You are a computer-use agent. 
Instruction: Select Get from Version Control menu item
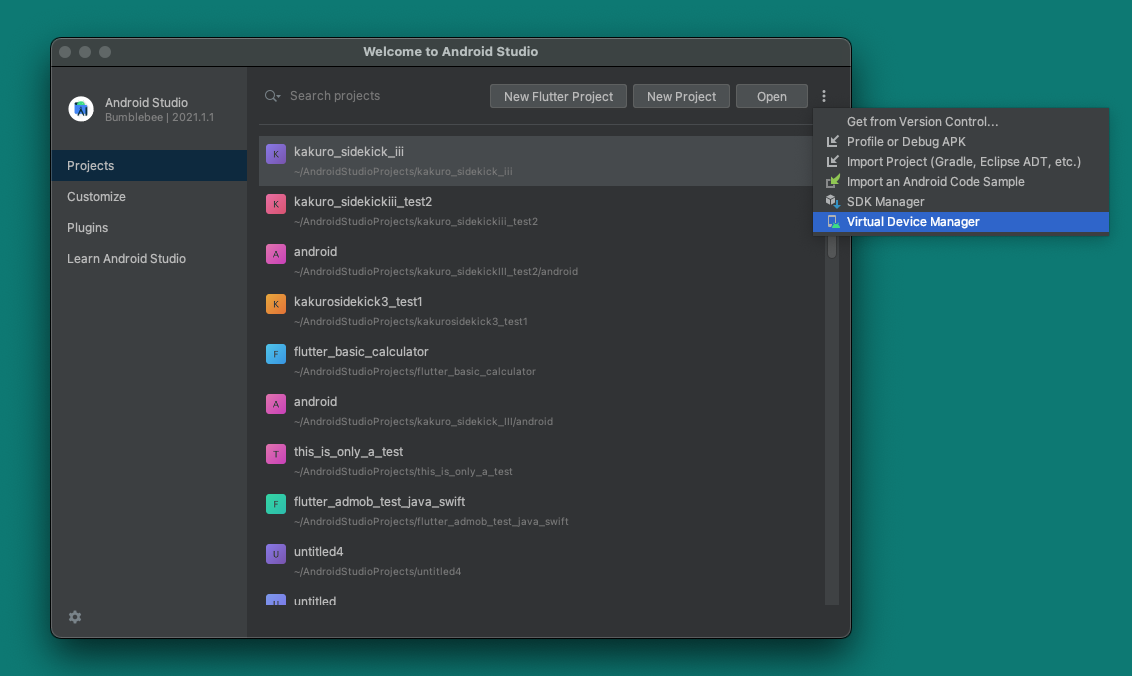point(961,121)
